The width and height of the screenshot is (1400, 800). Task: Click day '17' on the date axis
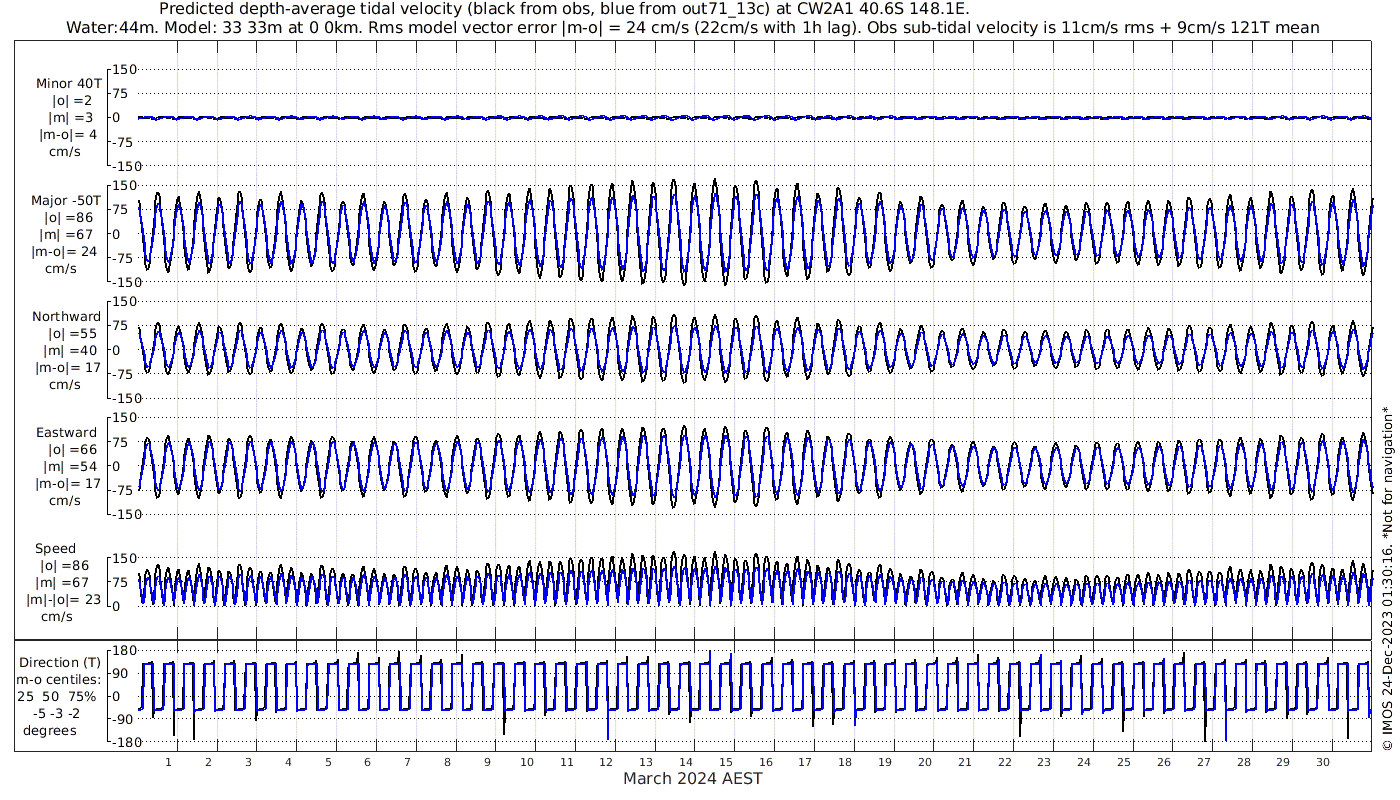coord(805,762)
